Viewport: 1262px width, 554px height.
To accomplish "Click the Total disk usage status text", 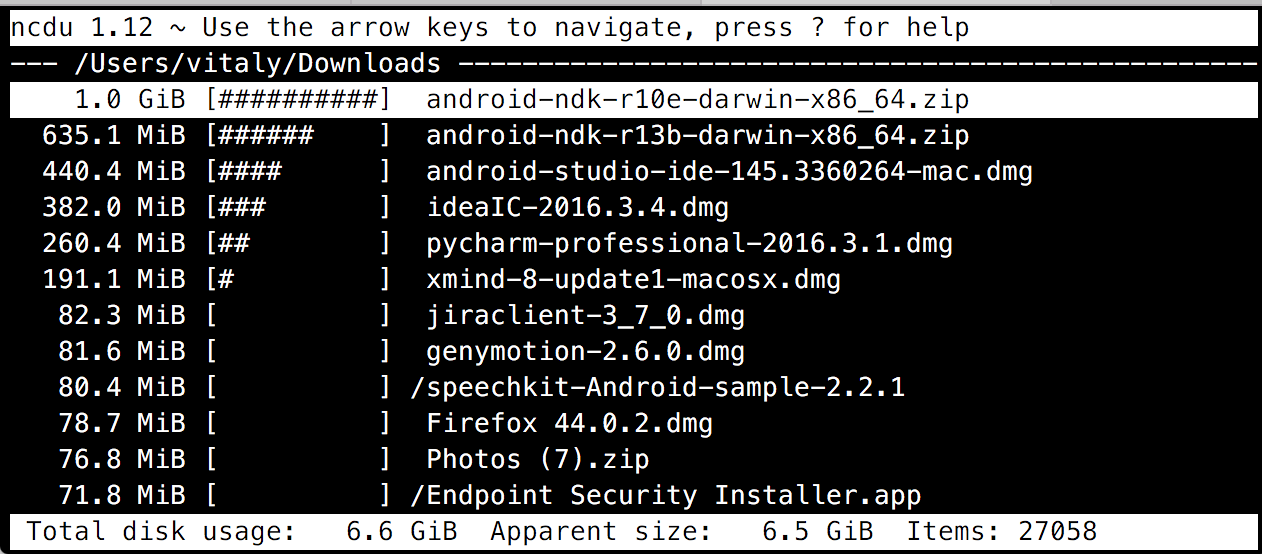I will (160, 531).
